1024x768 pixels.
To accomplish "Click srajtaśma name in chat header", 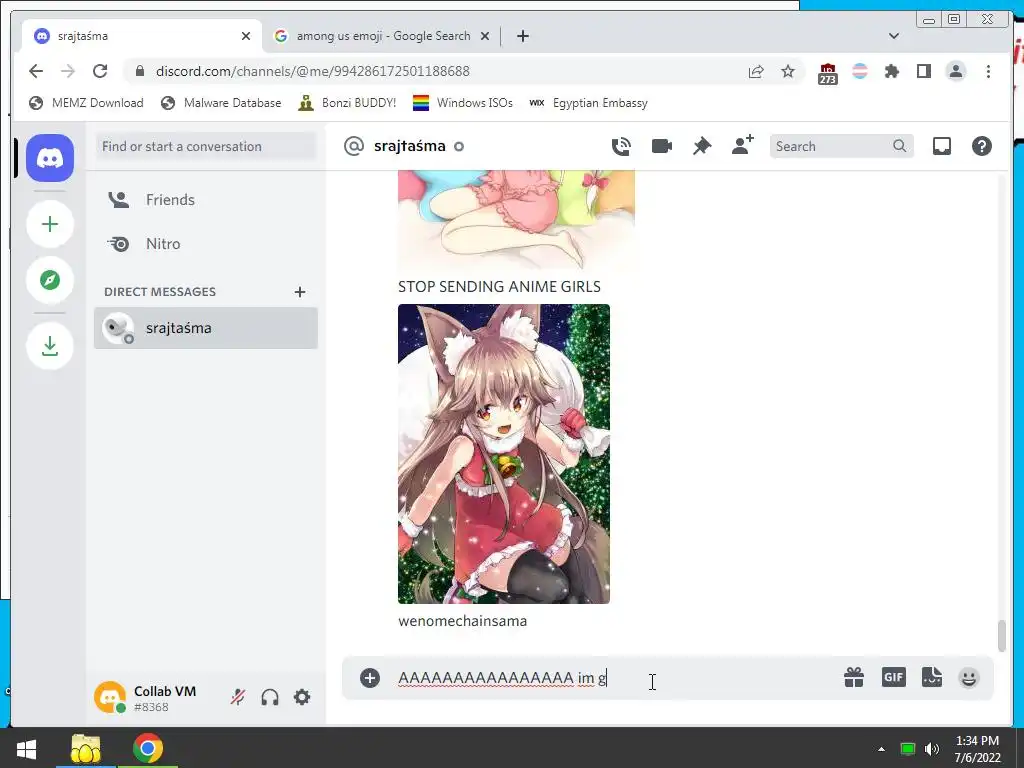I will click(409, 146).
